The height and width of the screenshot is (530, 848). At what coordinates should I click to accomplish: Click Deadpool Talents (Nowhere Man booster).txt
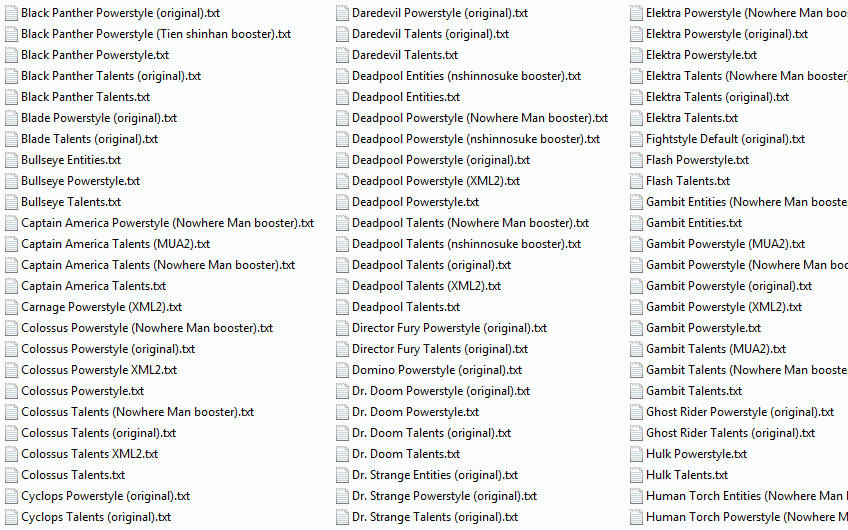pos(471,223)
